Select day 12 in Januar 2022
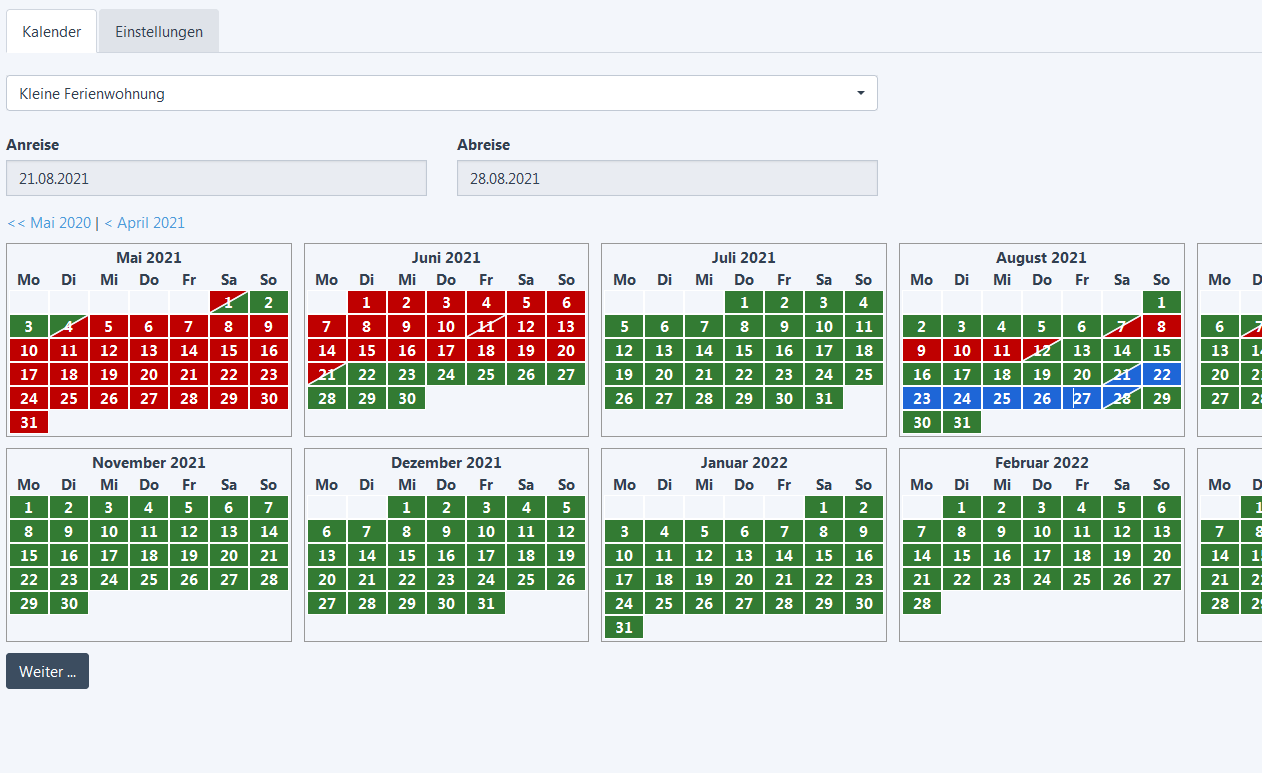Viewport: 1262px width, 773px height. tap(704, 555)
